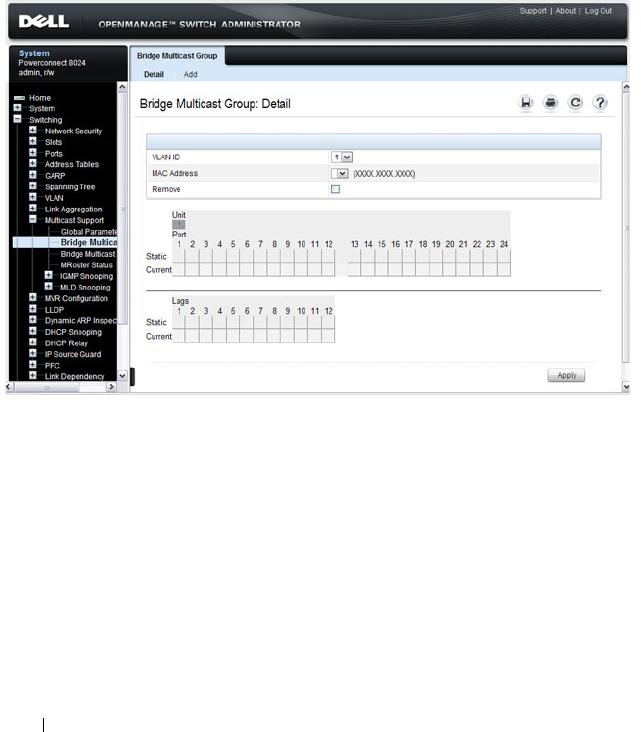This screenshot has width=641, height=732.
Task: Expand the Spanning Tree node
Action: tap(33, 186)
